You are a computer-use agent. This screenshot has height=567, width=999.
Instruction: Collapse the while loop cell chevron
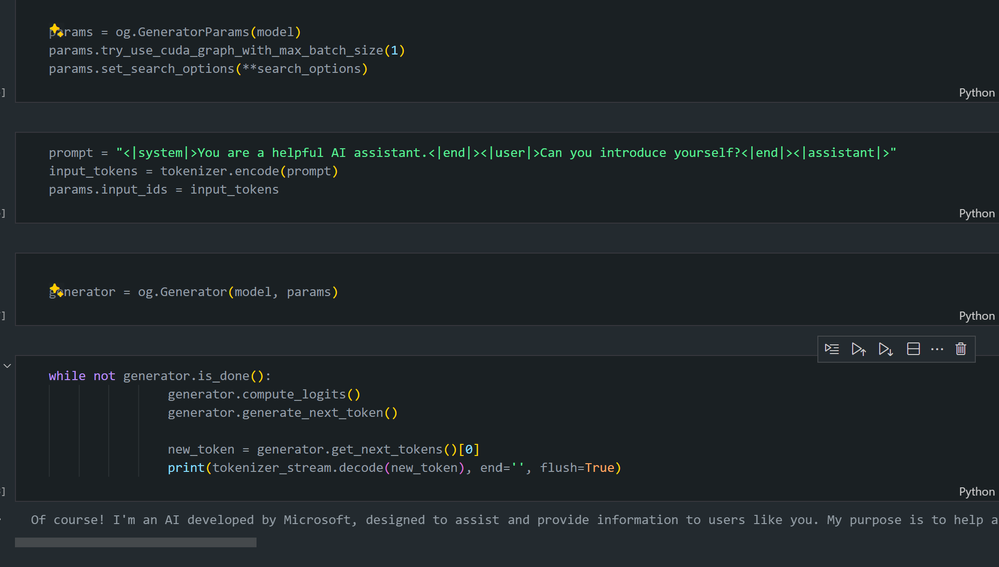pos(7,366)
